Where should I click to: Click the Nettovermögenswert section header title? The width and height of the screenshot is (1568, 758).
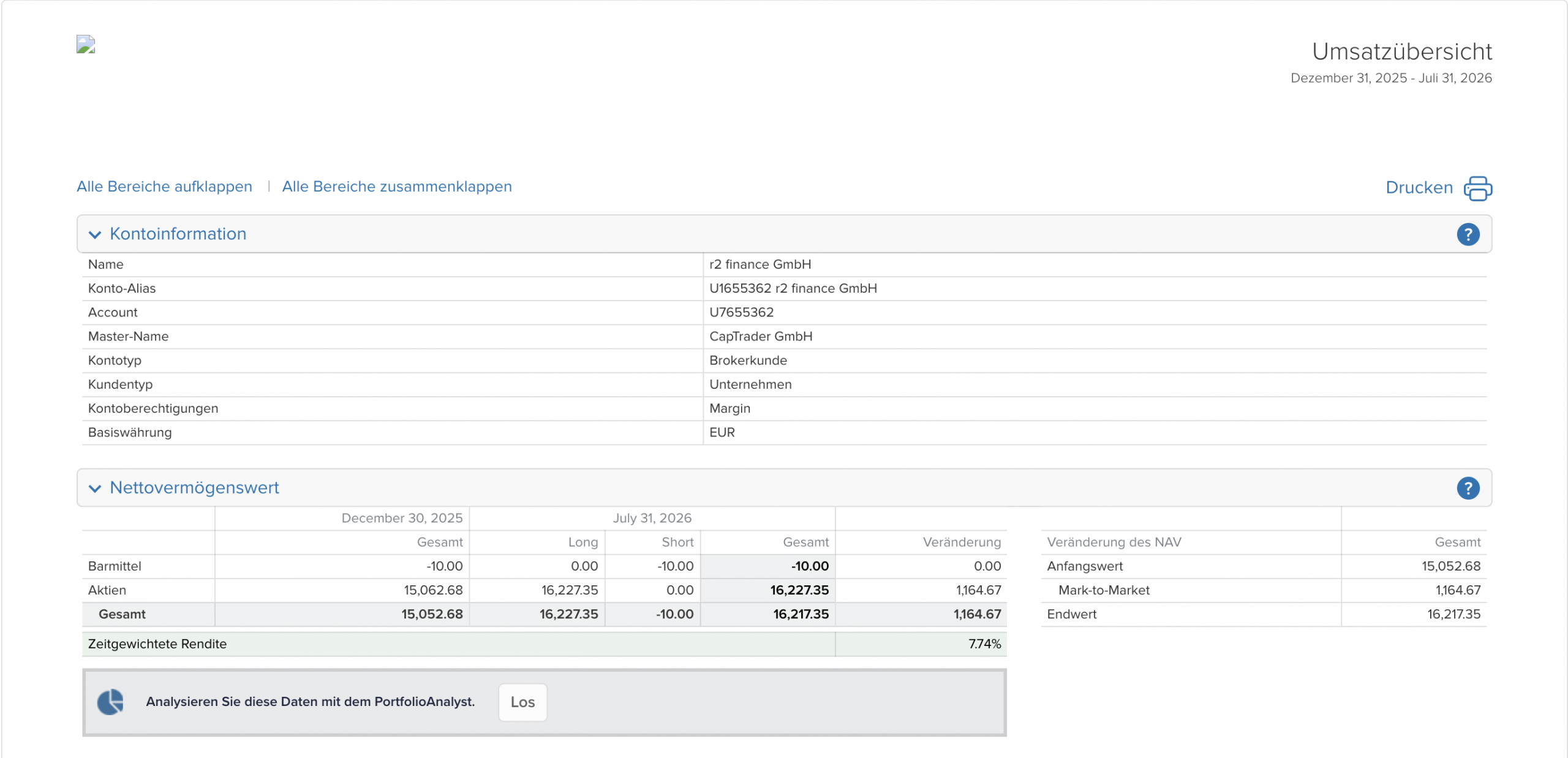194,488
